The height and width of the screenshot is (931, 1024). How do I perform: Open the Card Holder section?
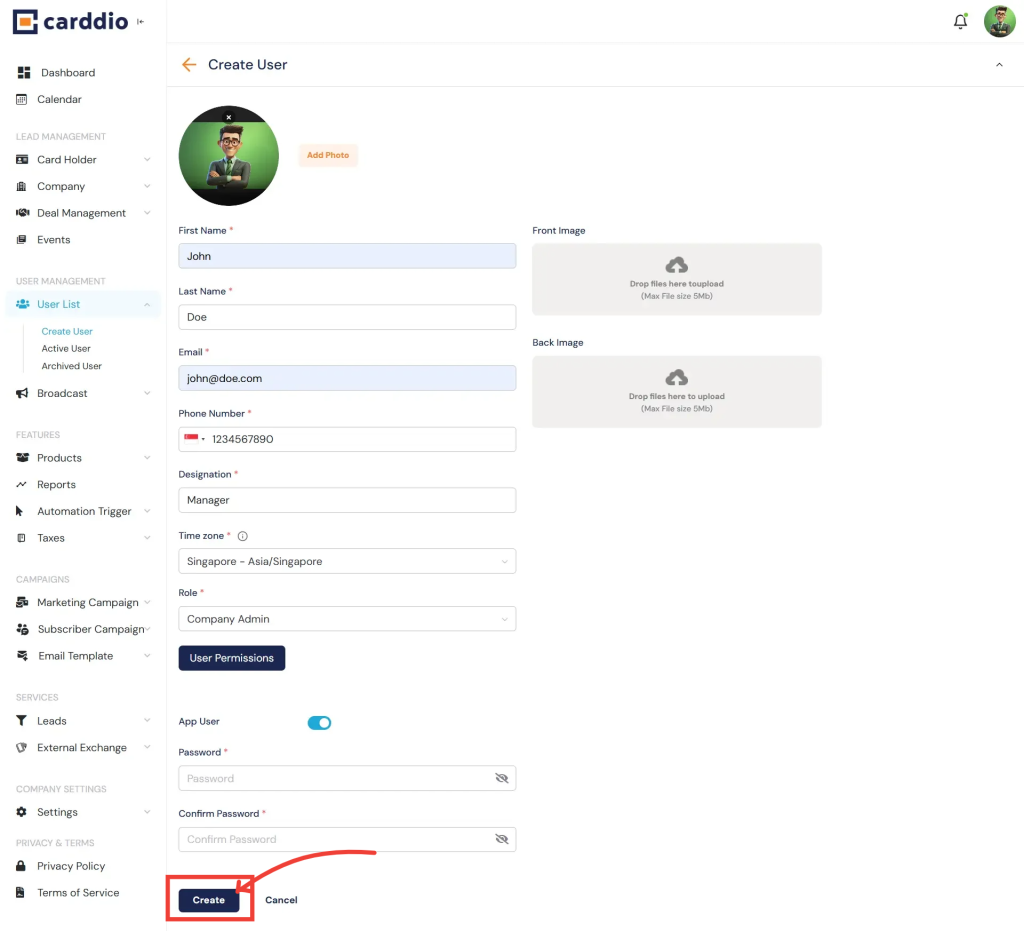[67, 159]
